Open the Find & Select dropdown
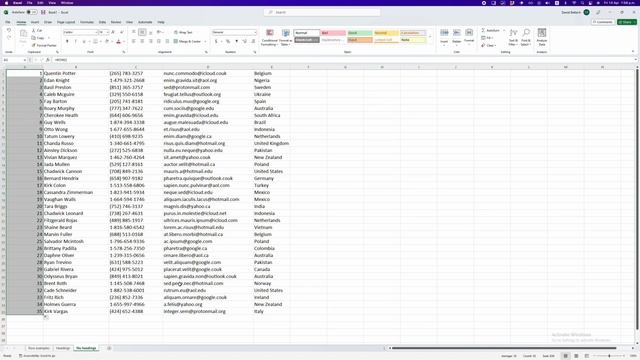 526,37
